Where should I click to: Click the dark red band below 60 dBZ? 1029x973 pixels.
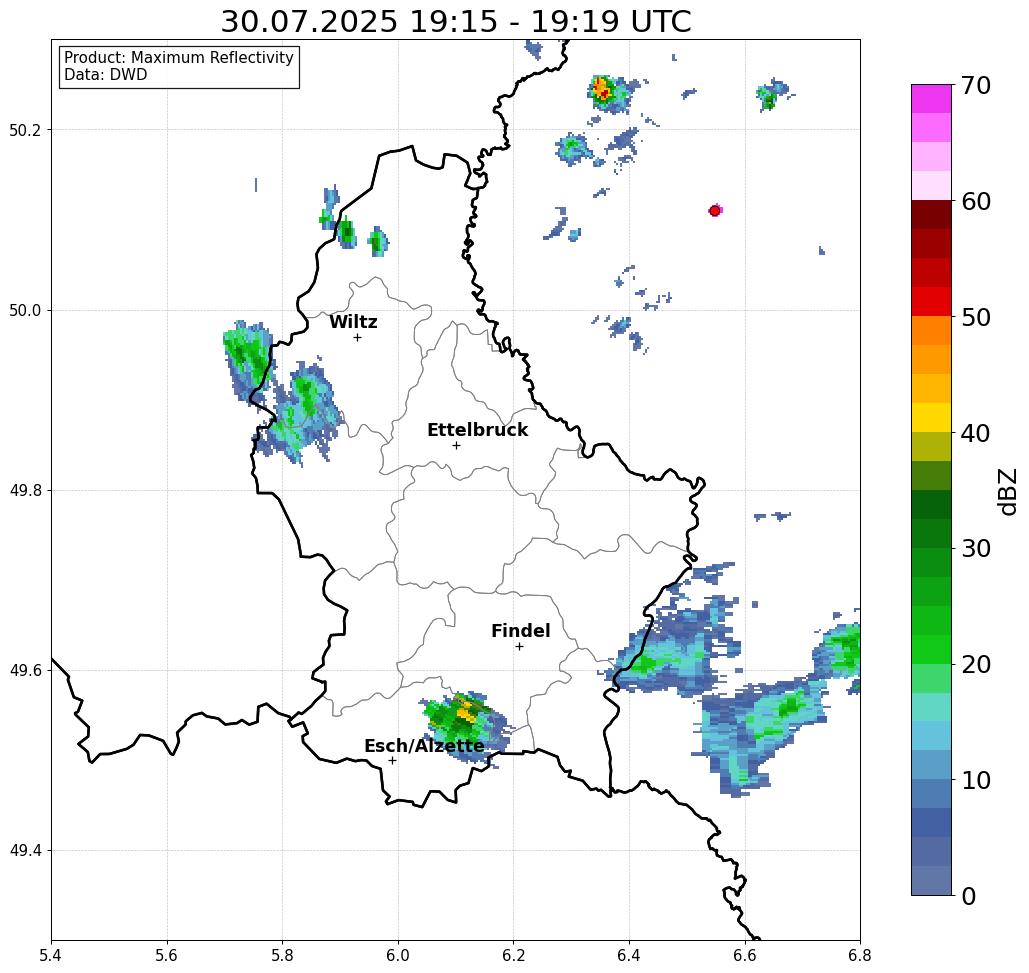(931, 215)
